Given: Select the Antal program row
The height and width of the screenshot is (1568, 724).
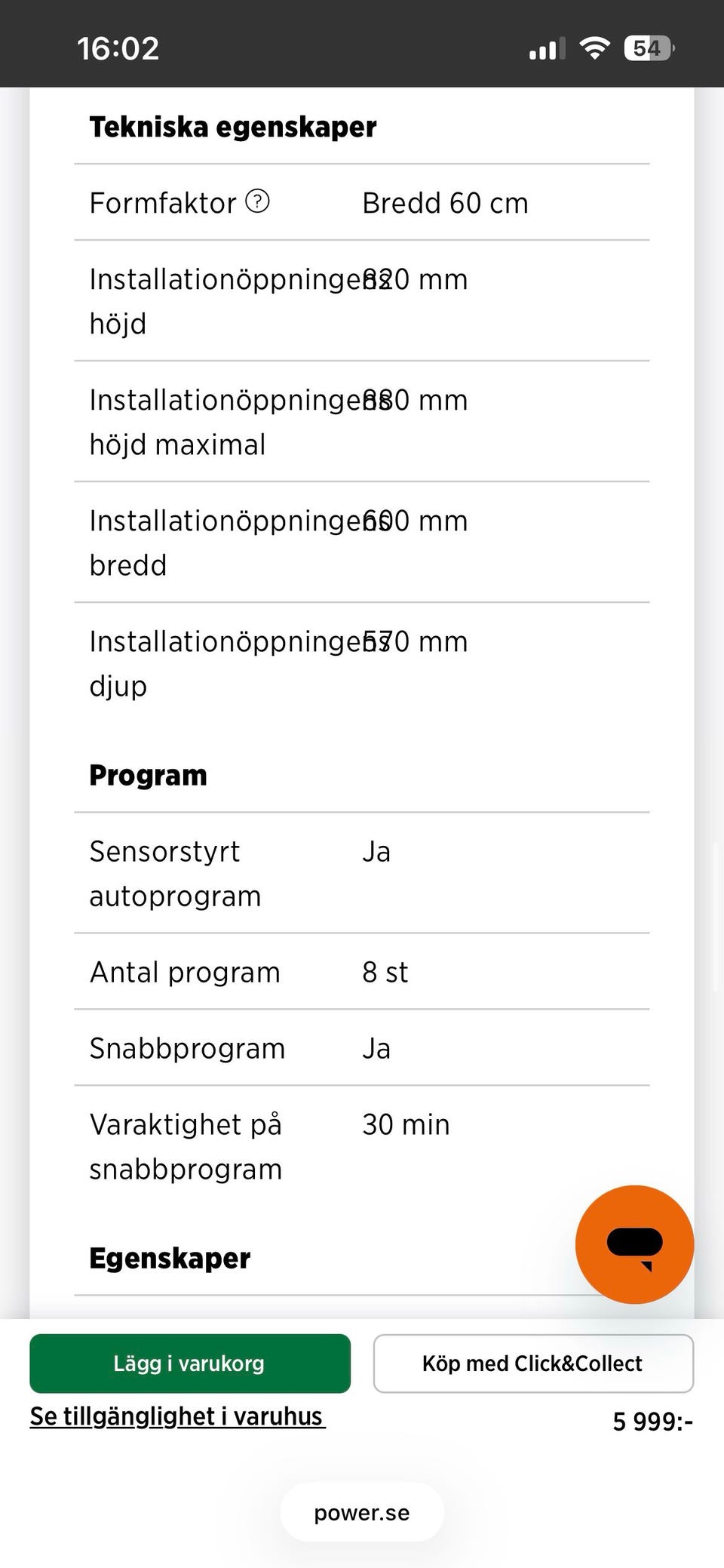Looking at the screenshot, I should (362, 972).
